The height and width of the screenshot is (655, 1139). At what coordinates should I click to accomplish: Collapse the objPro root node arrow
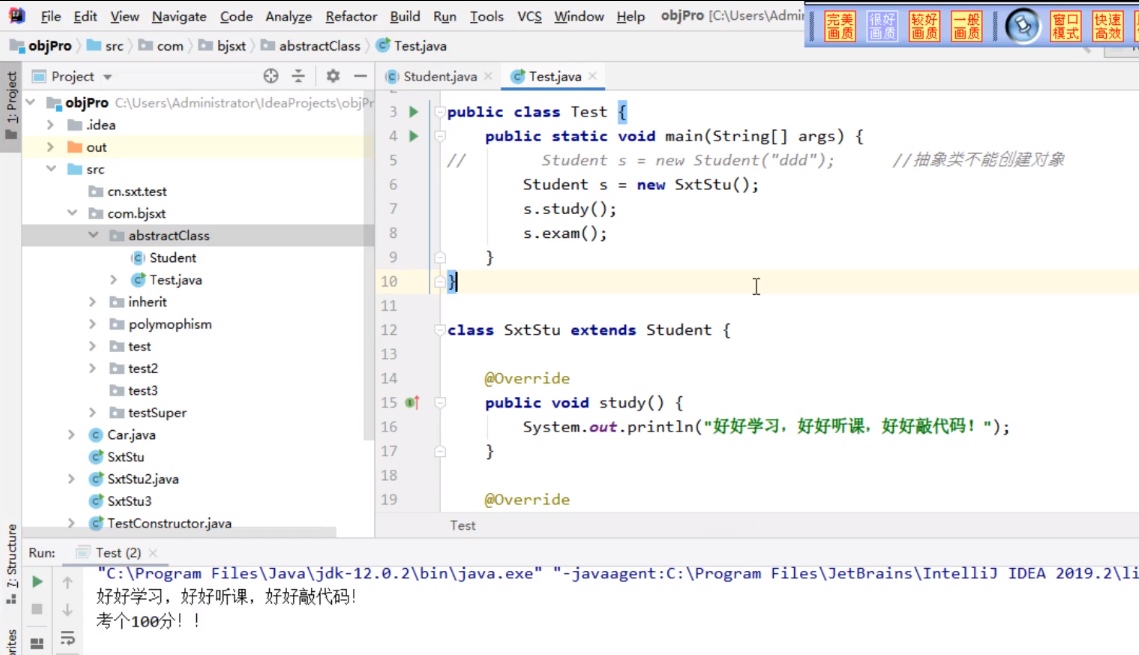[31, 102]
